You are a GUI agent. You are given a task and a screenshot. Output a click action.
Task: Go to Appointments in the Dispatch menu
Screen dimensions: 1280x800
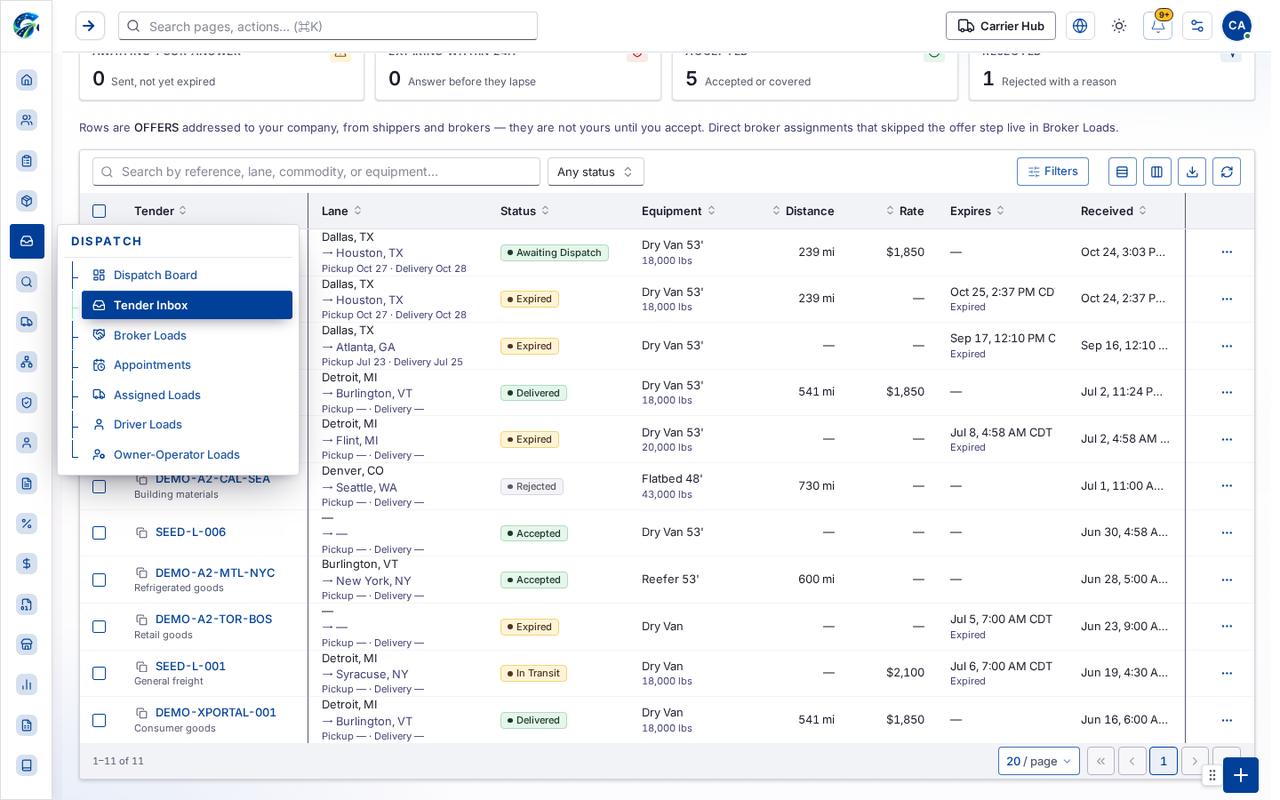click(187, 365)
